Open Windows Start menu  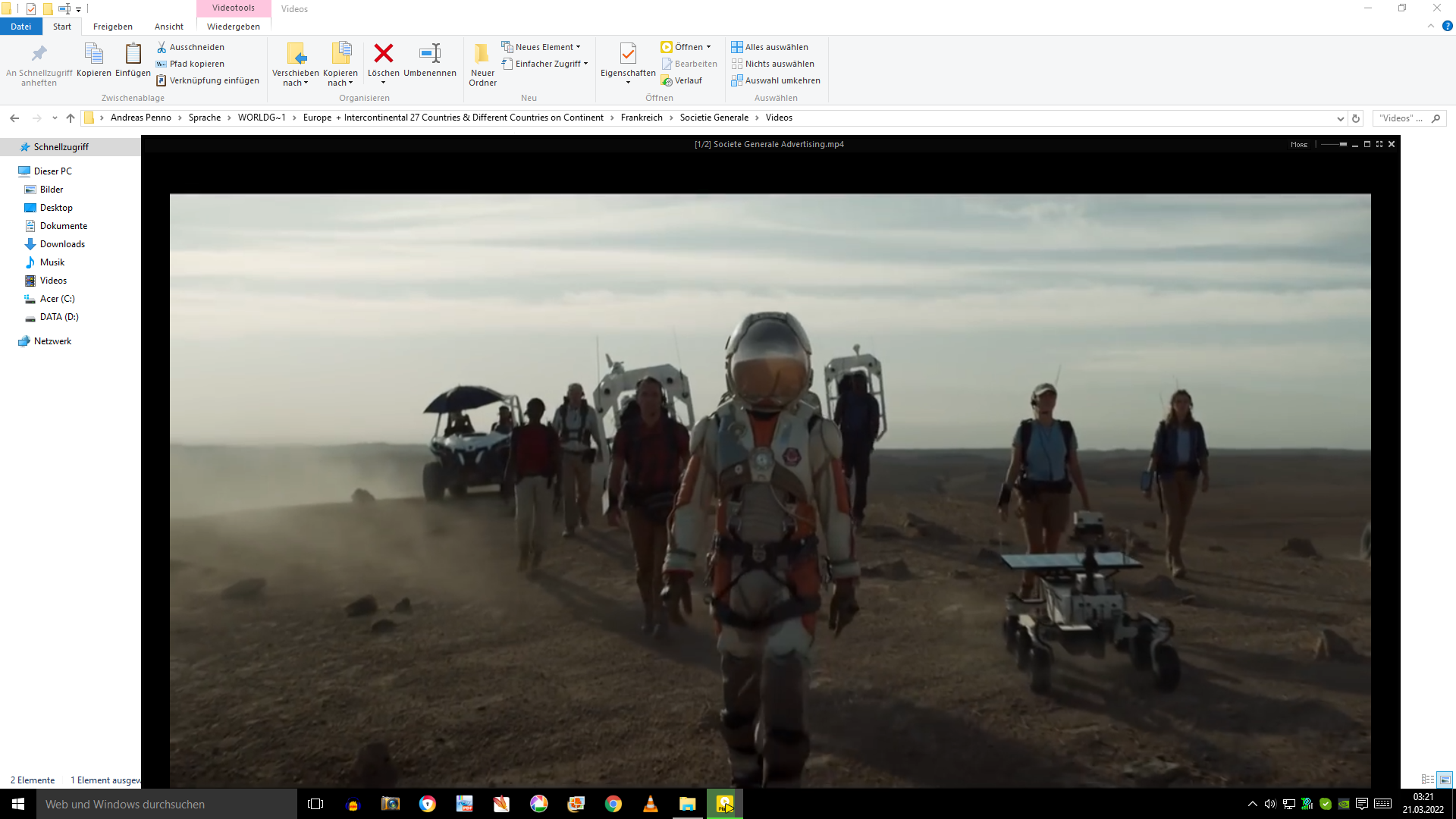(18, 804)
